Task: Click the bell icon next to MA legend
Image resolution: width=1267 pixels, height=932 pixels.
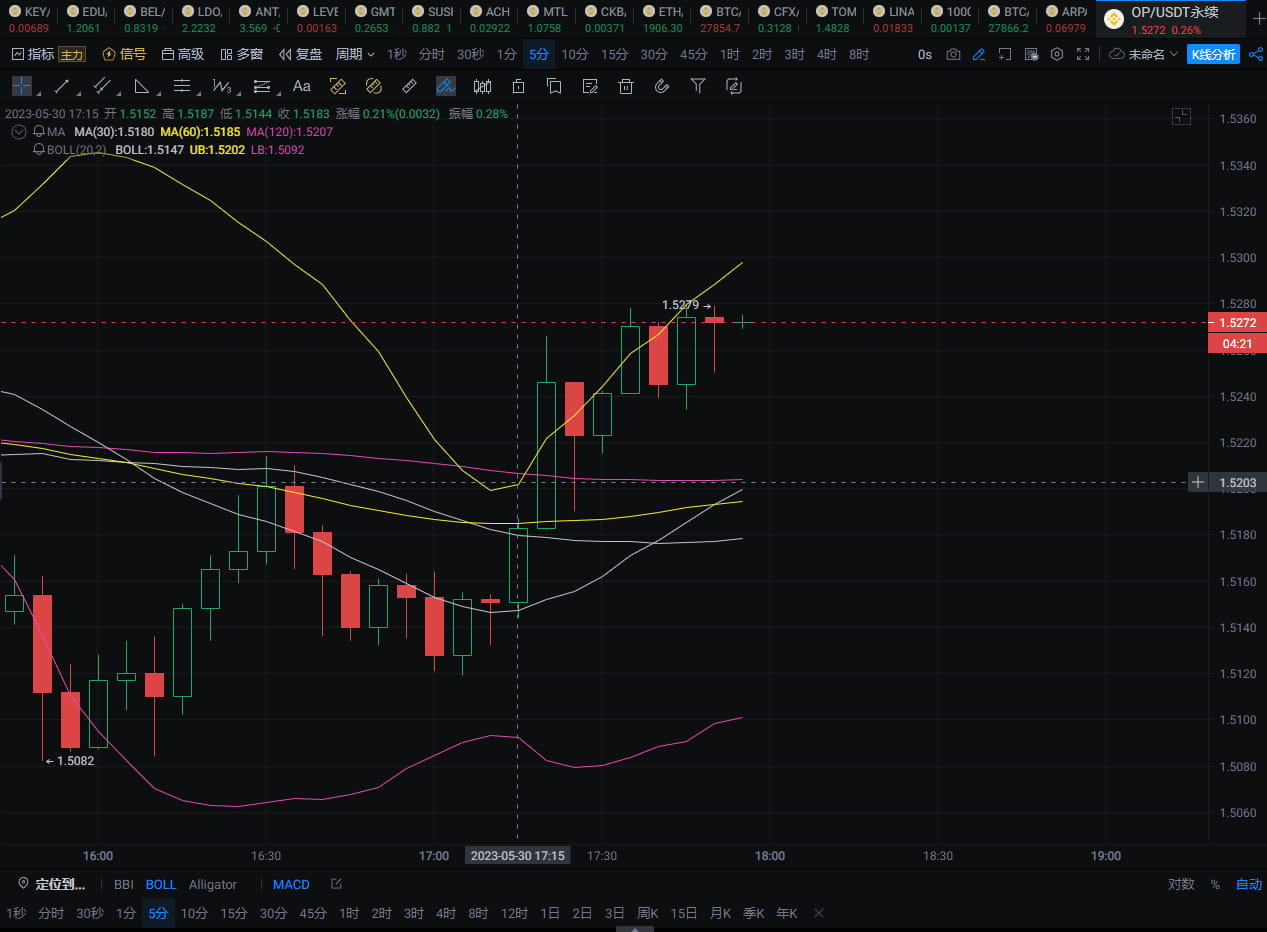Action: pyautogui.click(x=38, y=132)
